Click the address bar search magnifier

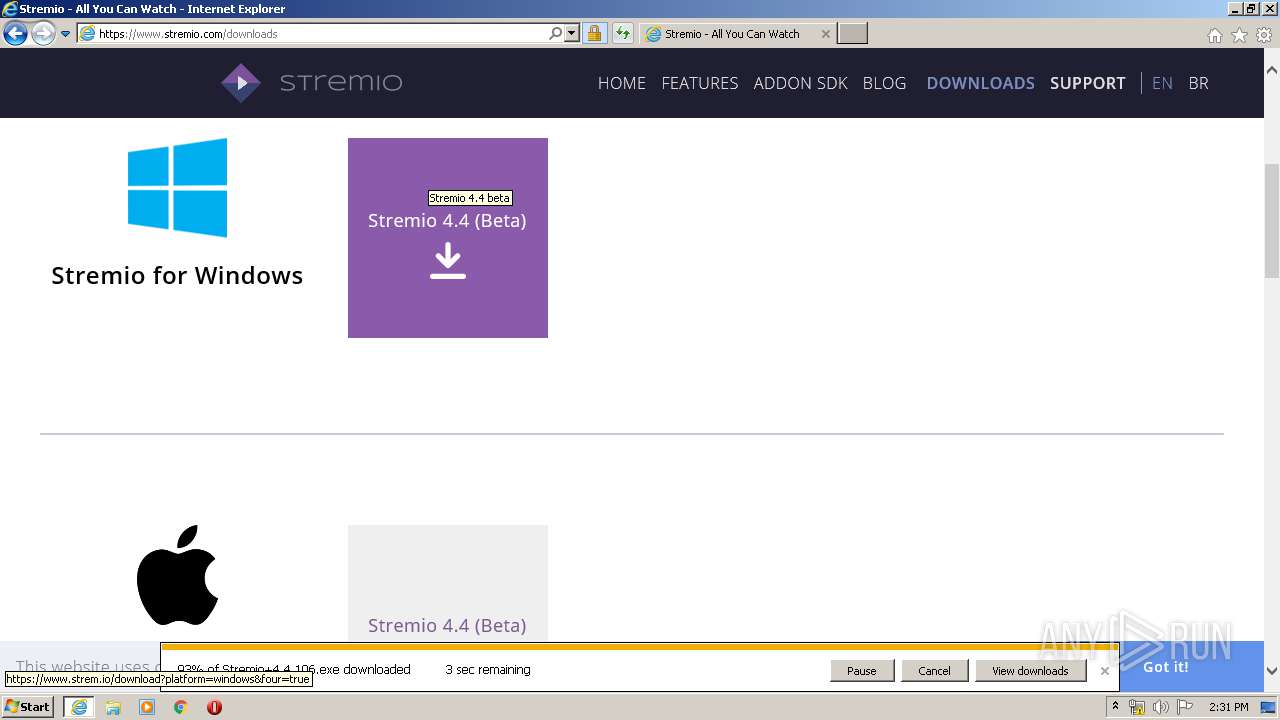[x=556, y=34]
